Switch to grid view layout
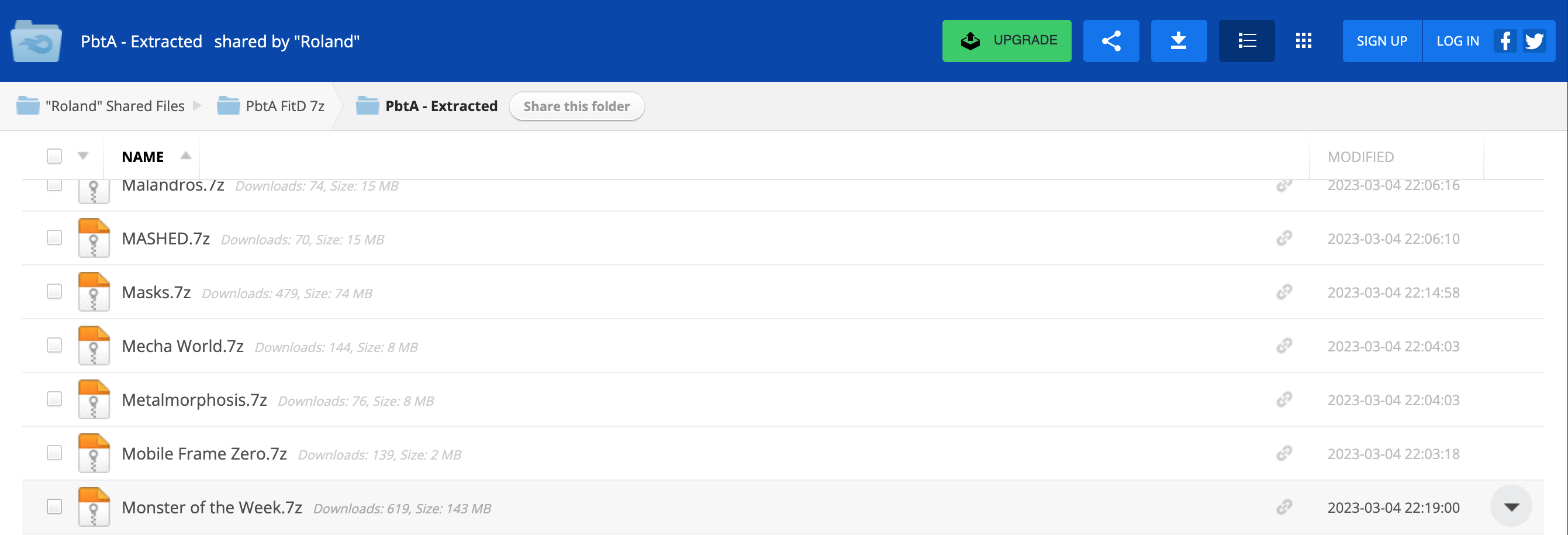The image size is (1568, 535). click(x=1303, y=41)
